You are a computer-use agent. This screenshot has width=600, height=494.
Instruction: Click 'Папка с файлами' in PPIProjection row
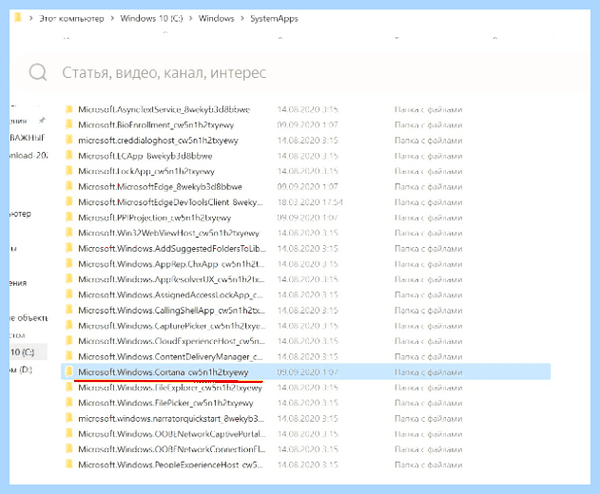(429, 218)
